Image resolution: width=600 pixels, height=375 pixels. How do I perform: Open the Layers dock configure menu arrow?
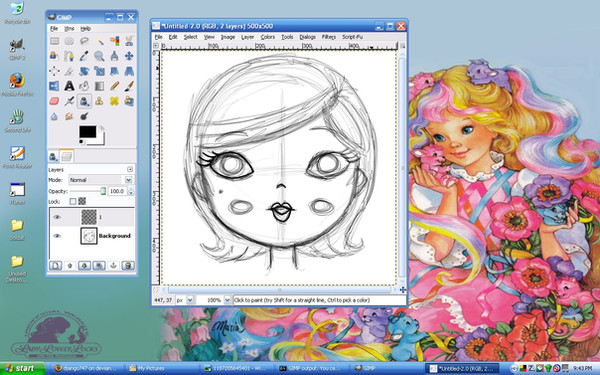pos(130,169)
